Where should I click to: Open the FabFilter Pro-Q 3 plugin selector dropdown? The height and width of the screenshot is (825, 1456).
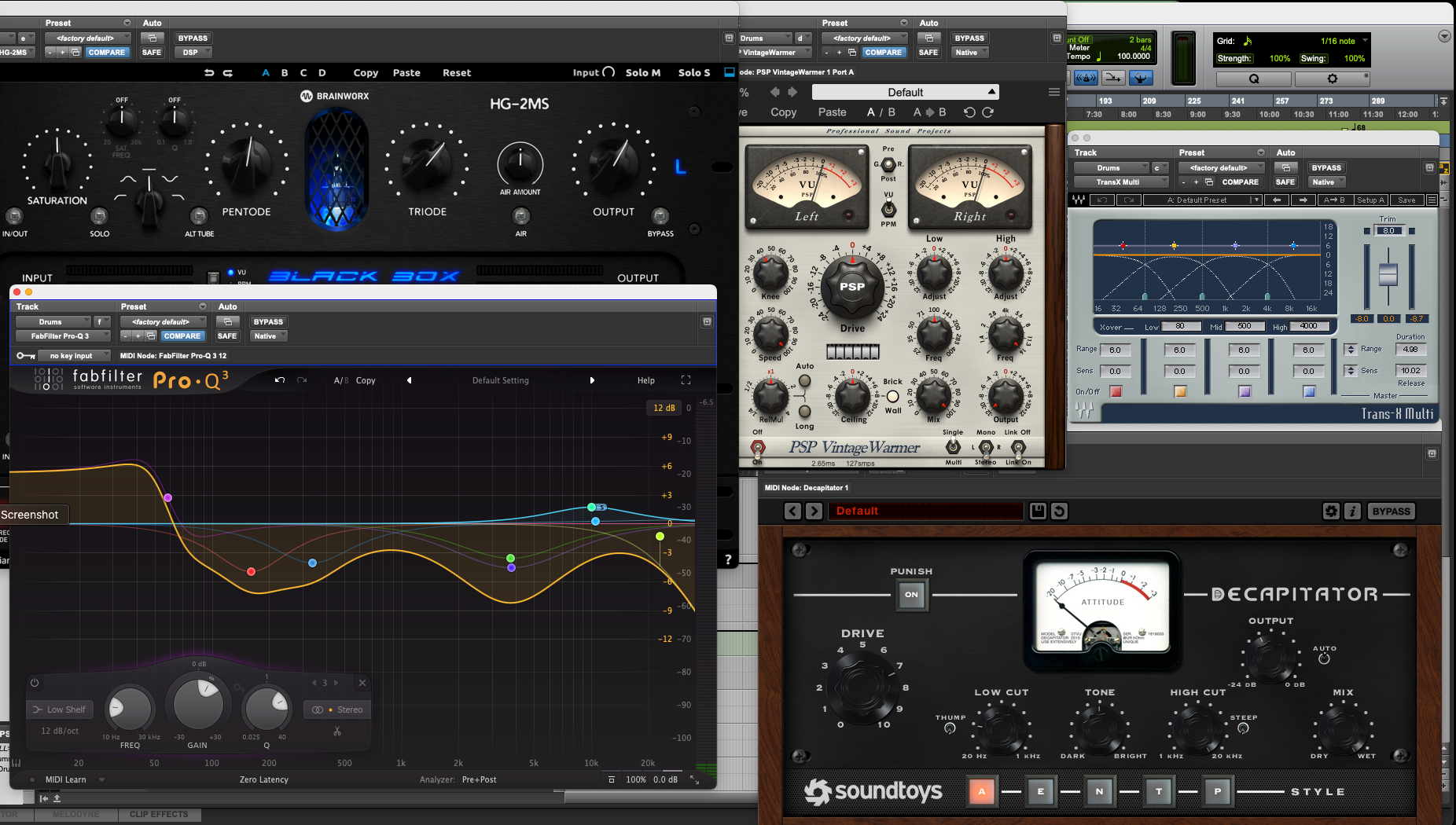(64, 335)
